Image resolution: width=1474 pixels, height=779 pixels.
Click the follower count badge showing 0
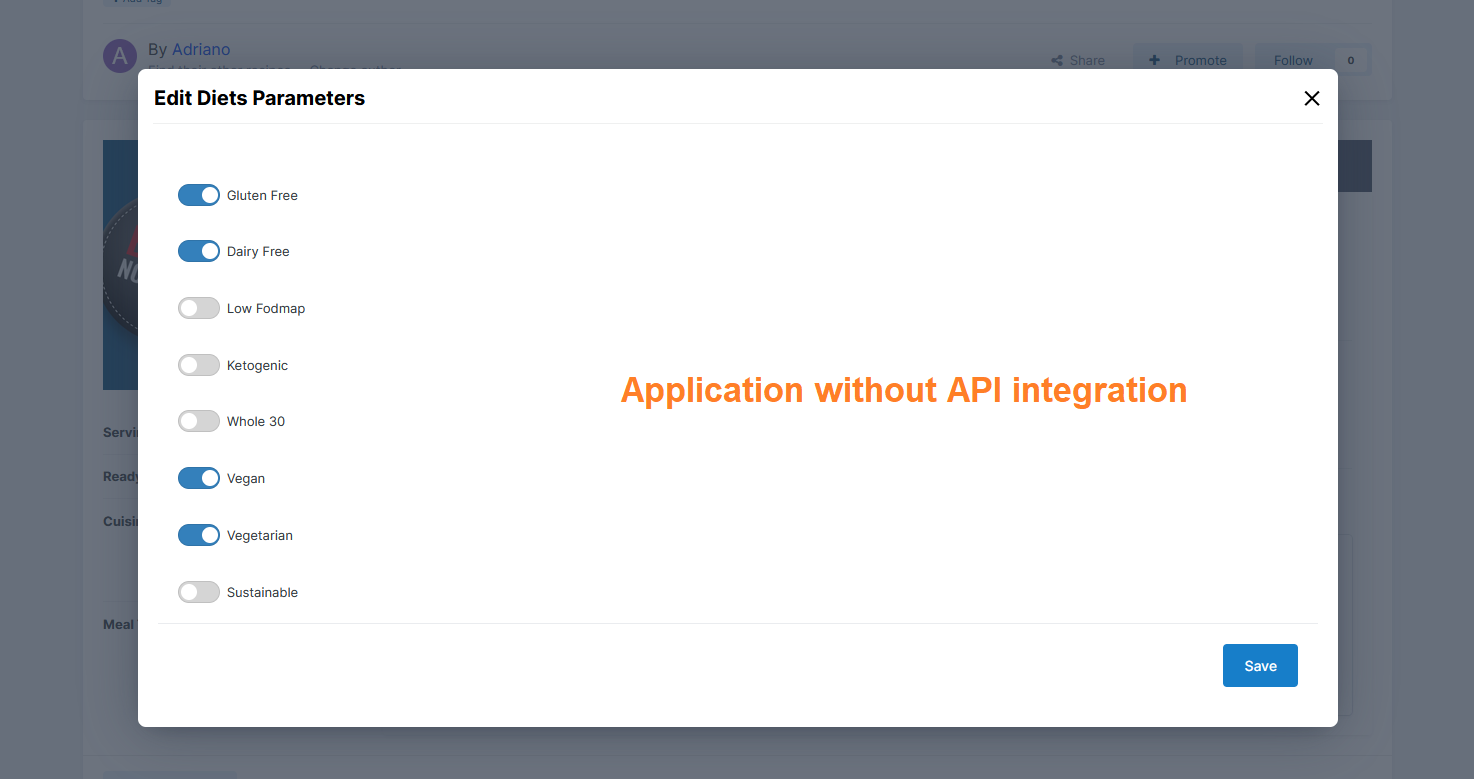click(x=1350, y=60)
